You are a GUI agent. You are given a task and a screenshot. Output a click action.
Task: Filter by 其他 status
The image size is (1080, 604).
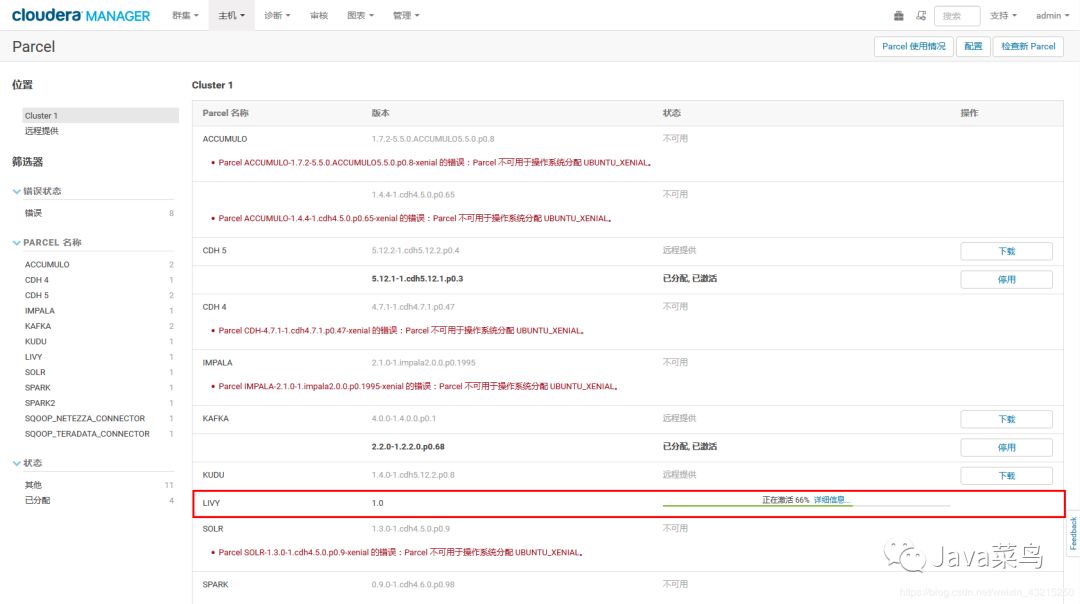pyautogui.click(x=33, y=485)
